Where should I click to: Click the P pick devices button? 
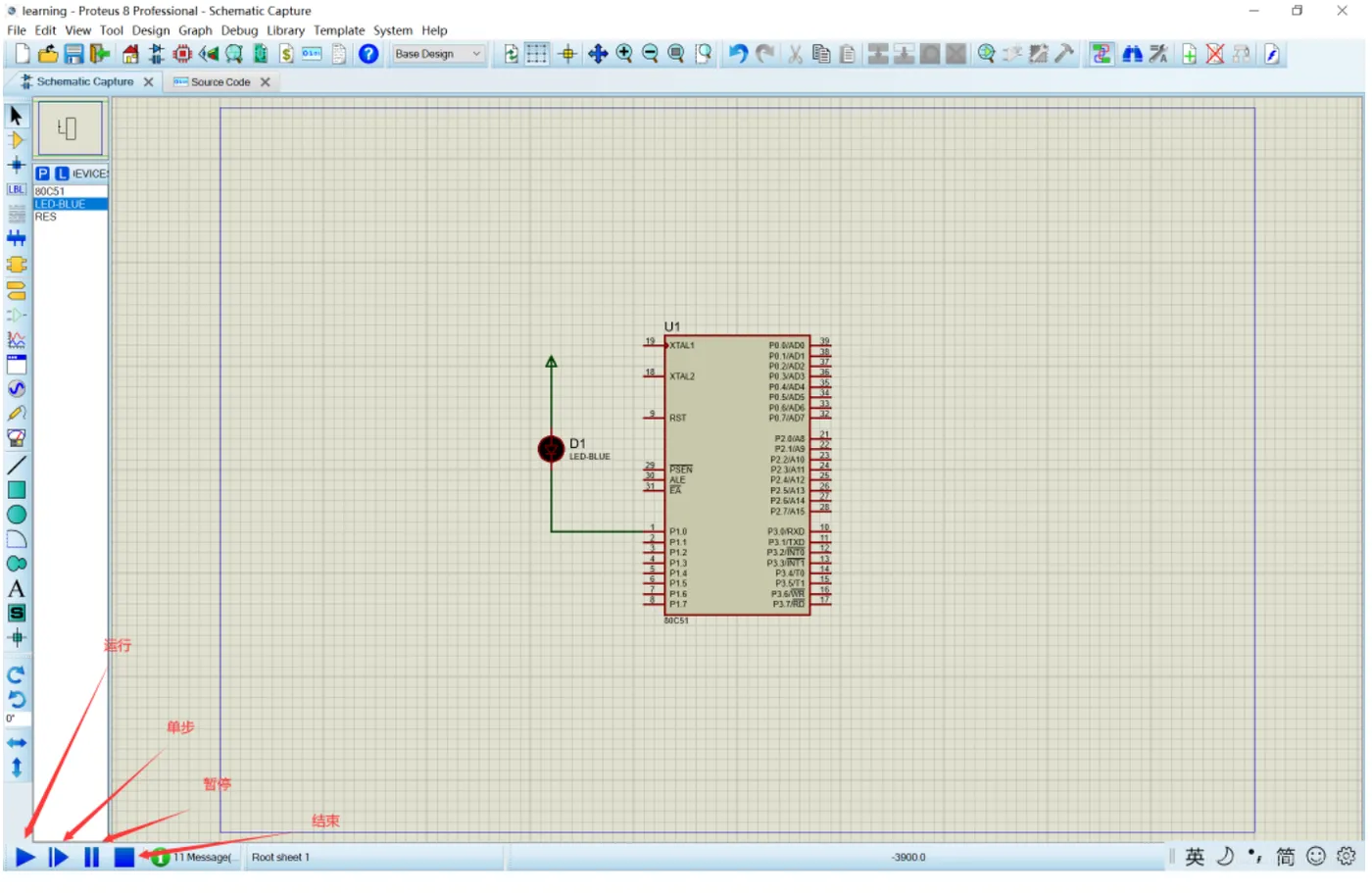42,174
